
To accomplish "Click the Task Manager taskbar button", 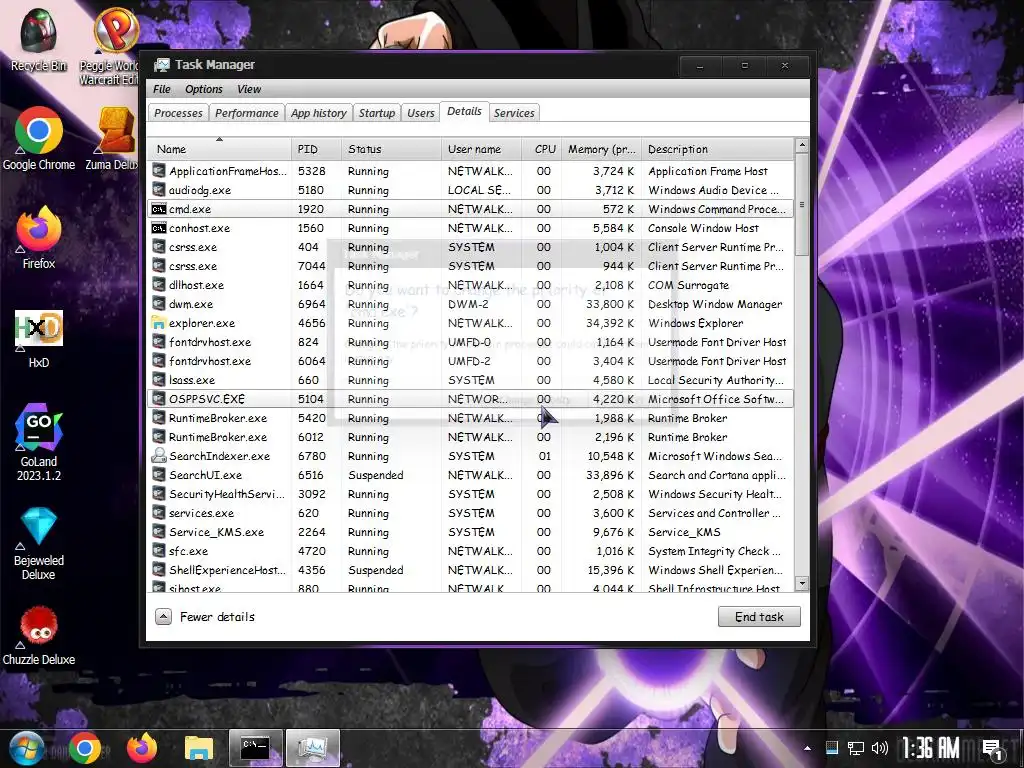I will coord(313,748).
